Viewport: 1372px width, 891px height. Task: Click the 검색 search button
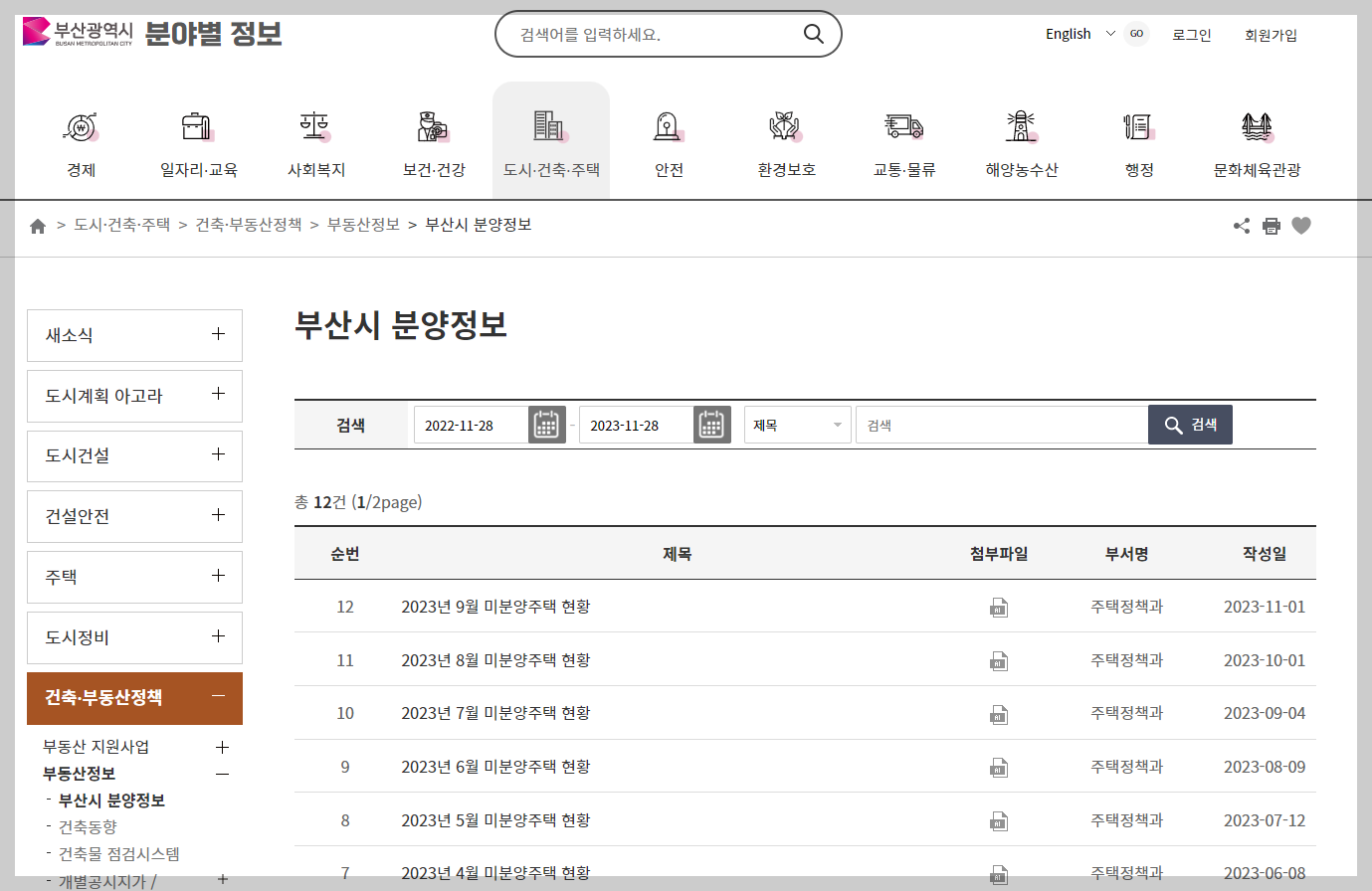(x=1190, y=425)
